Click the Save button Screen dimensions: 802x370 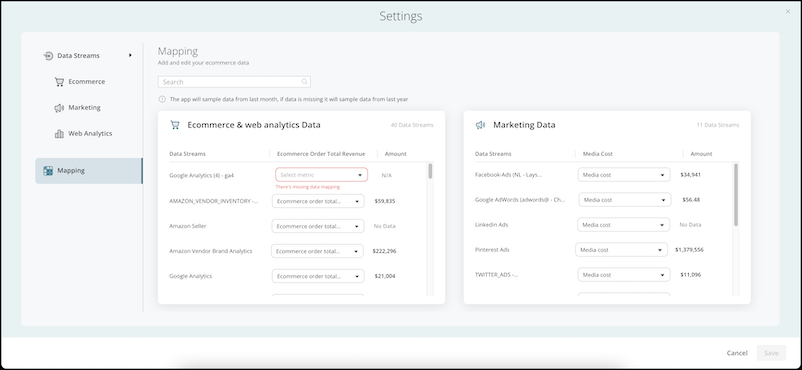pos(771,353)
